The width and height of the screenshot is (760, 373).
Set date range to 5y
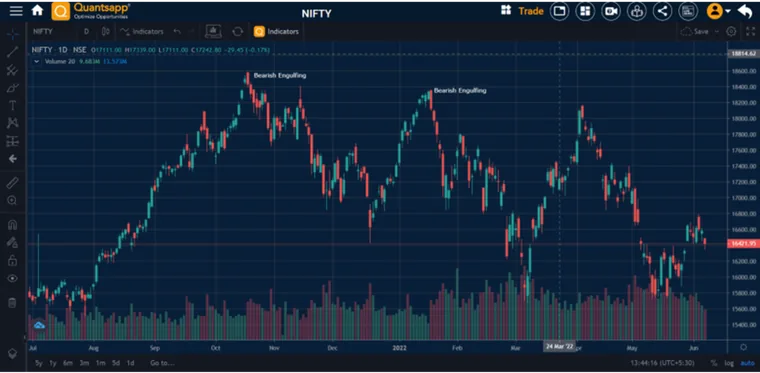(x=39, y=363)
